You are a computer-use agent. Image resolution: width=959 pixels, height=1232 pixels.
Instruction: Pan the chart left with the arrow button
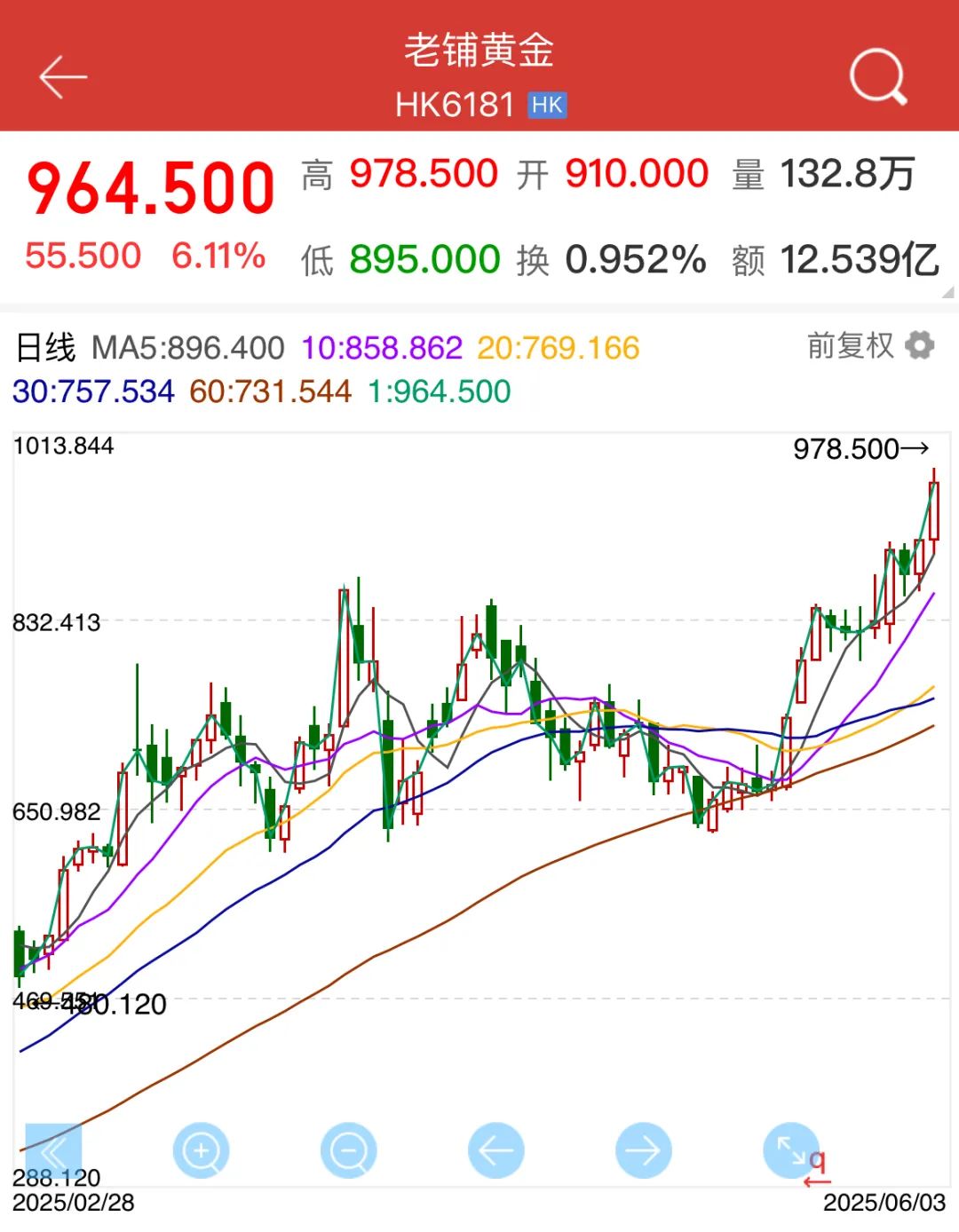pyautogui.click(x=495, y=1151)
